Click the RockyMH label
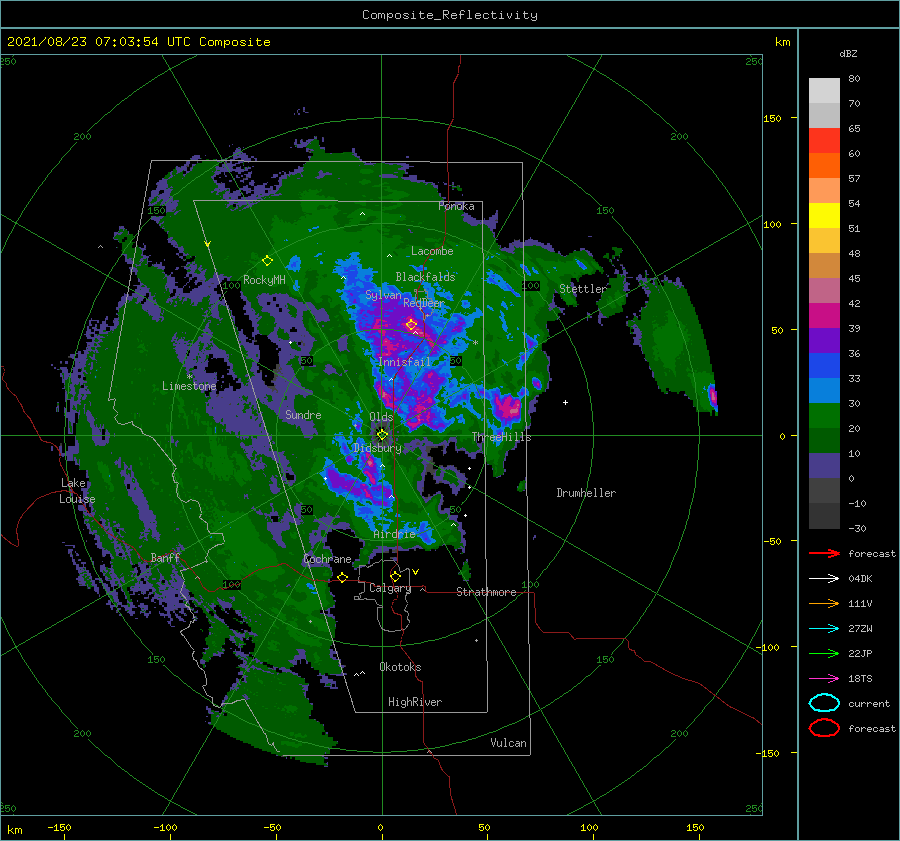The width and height of the screenshot is (900, 841). click(x=264, y=280)
